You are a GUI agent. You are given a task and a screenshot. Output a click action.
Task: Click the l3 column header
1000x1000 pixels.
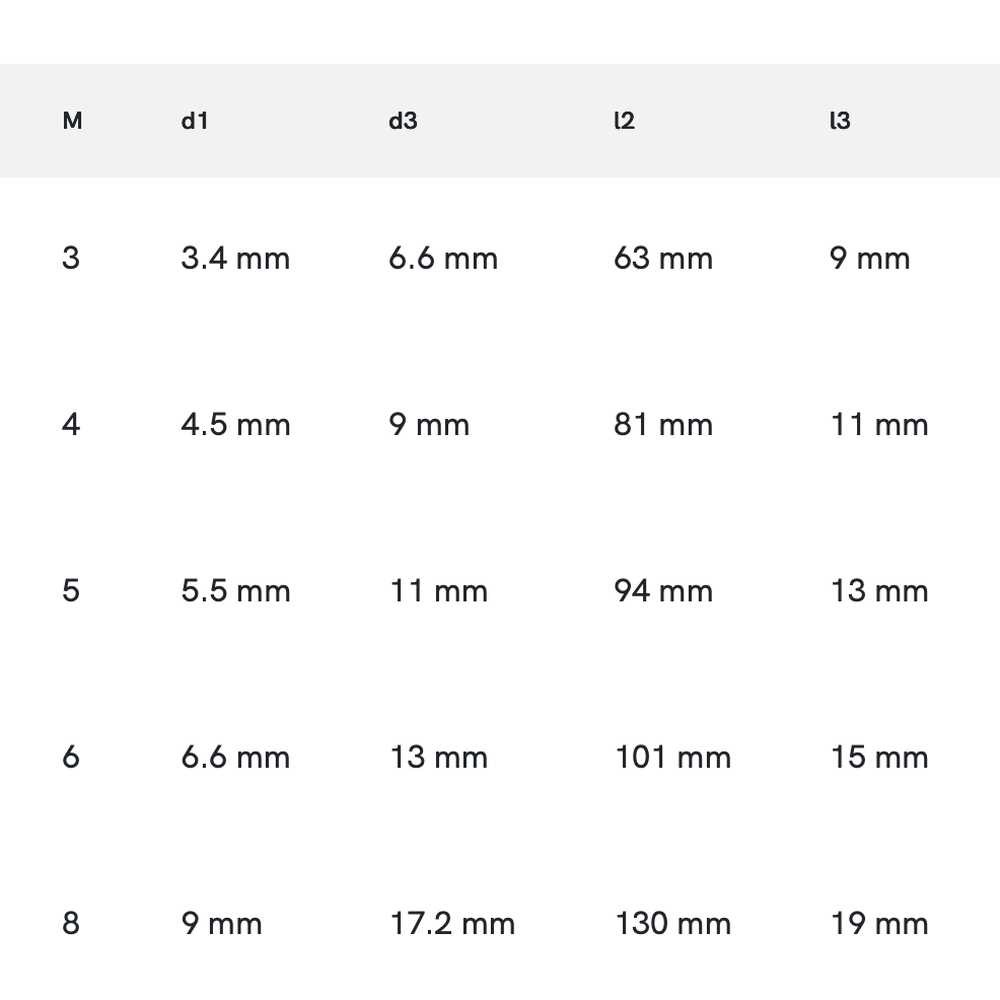(x=840, y=121)
